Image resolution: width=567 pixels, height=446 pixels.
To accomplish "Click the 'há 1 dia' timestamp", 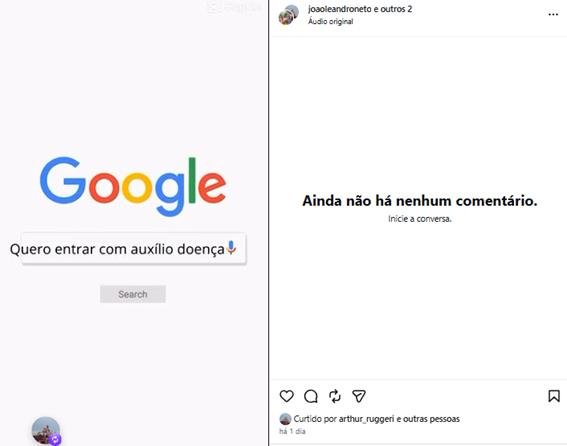I will point(292,431).
